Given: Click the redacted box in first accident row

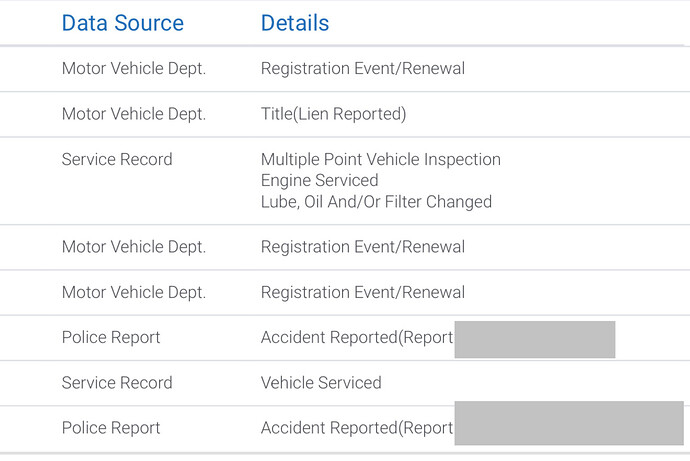Looking at the screenshot, I should pyautogui.click(x=535, y=339).
